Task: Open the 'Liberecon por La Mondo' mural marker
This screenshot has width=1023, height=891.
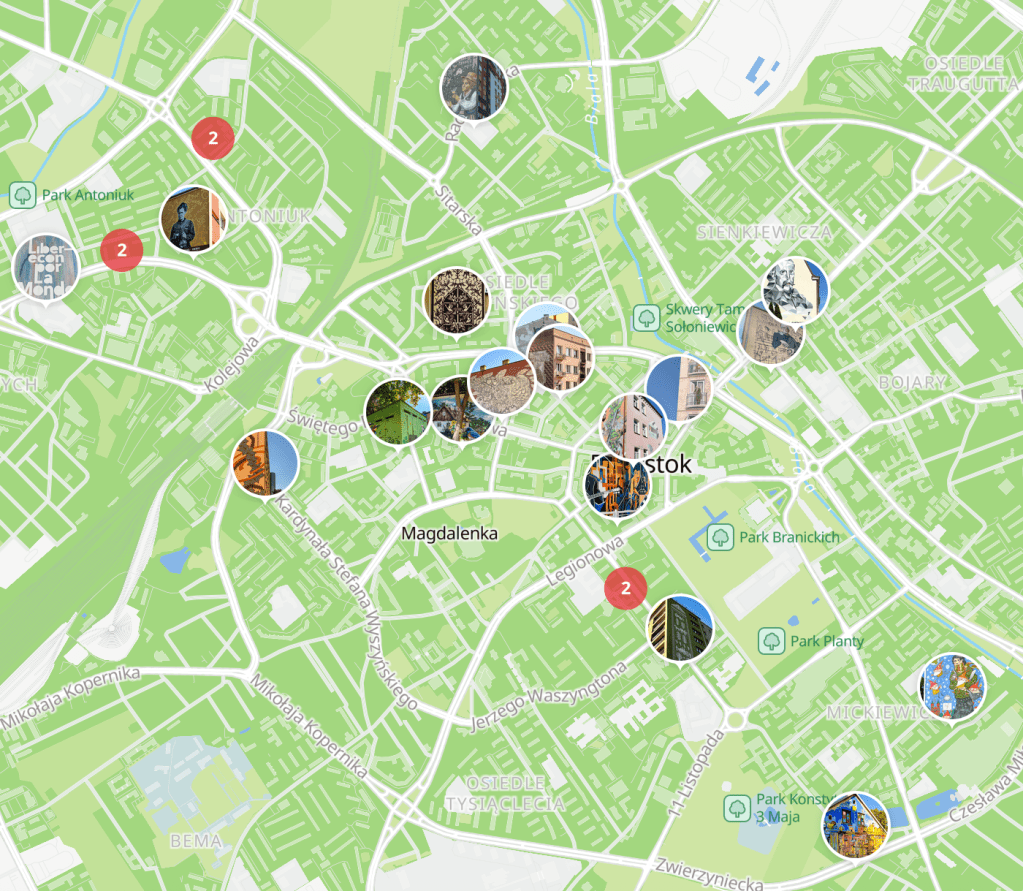Action: (x=46, y=269)
